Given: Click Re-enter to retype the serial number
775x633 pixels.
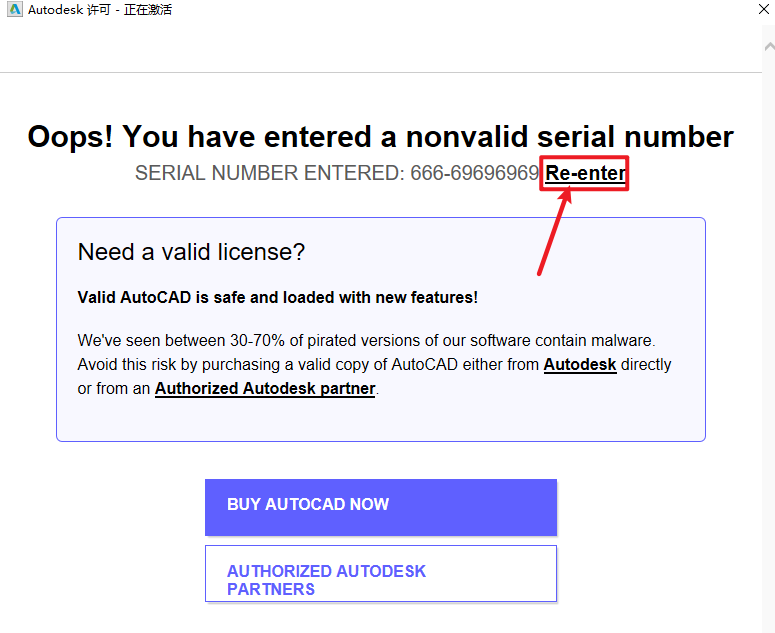Looking at the screenshot, I should click(585, 174).
